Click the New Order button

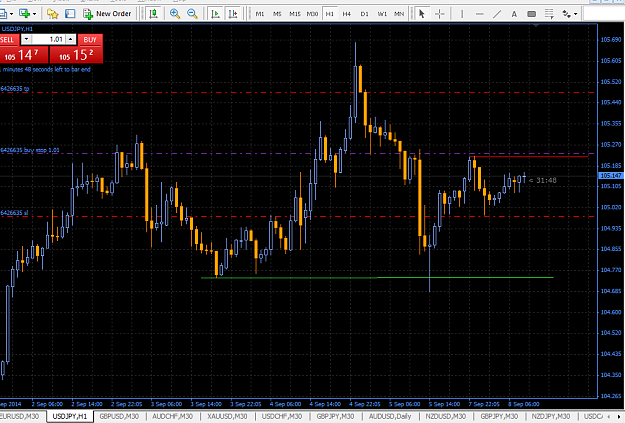[107, 14]
